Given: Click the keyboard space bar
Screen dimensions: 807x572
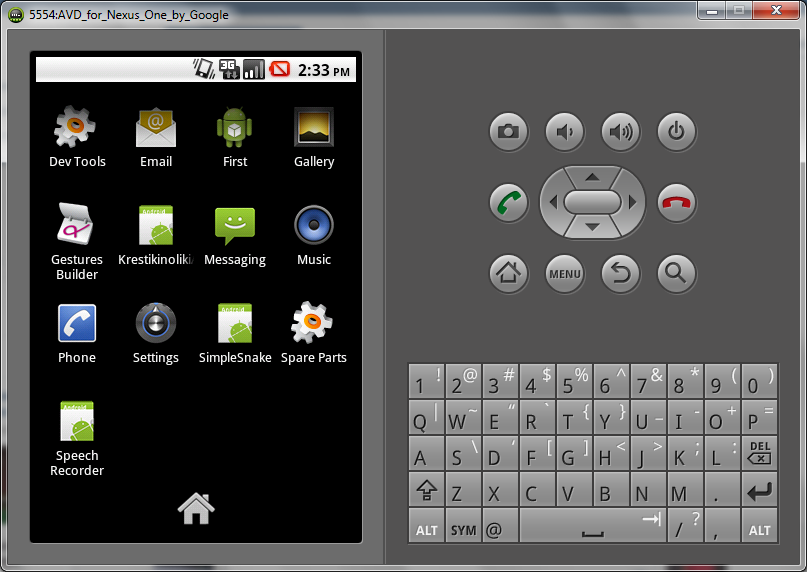Looking at the screenshot, I should pyautogui.click(x=593, y=526).
